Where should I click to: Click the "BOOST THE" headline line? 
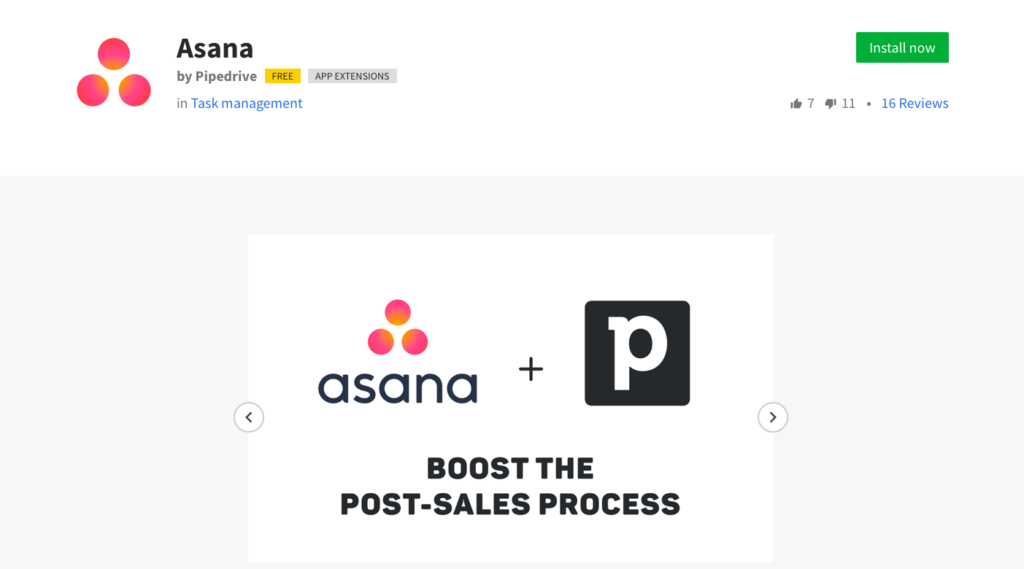tap(510, 468)
